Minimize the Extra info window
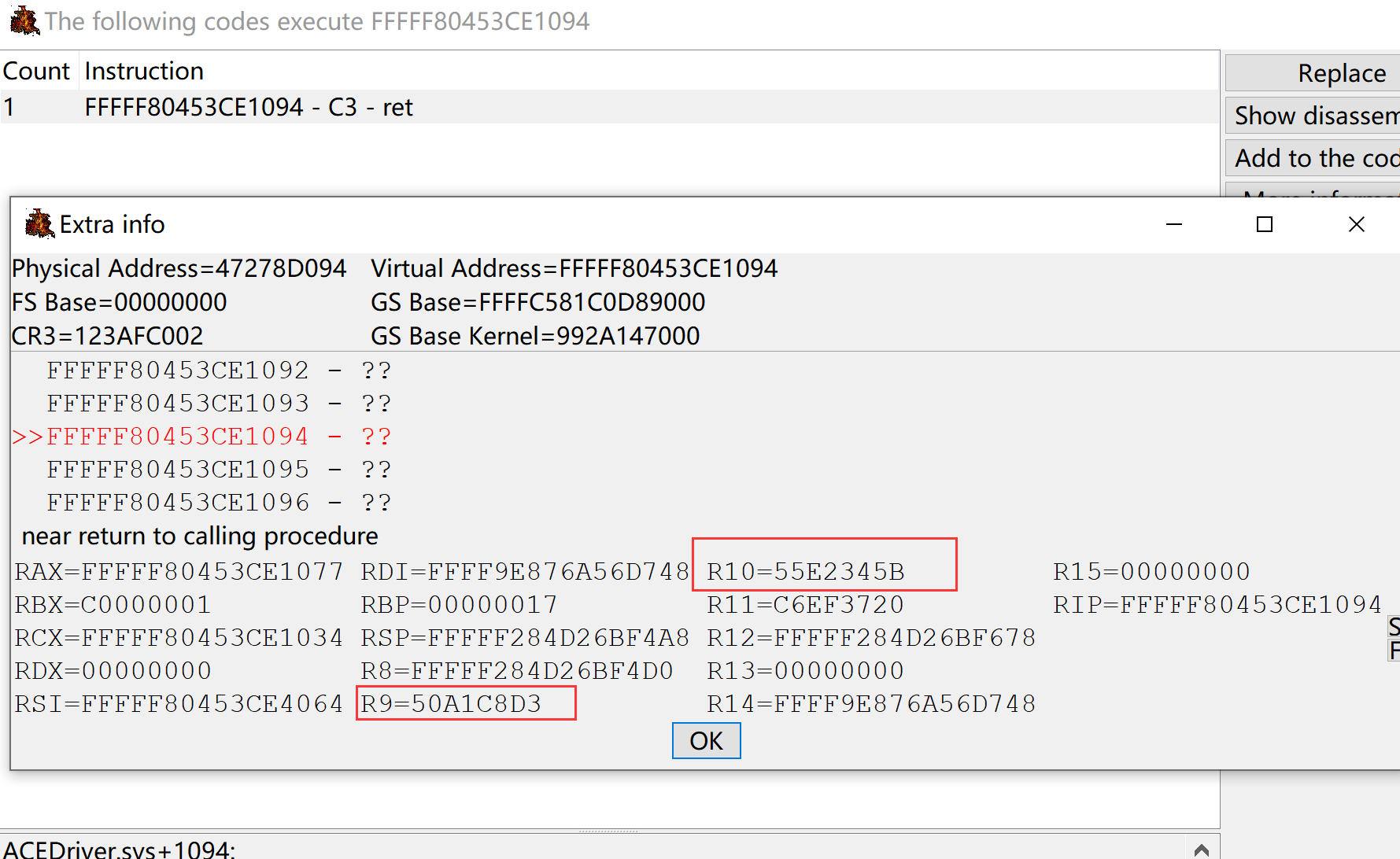The height and width of the screenshot is (859, 1400). pos(1173,225)
